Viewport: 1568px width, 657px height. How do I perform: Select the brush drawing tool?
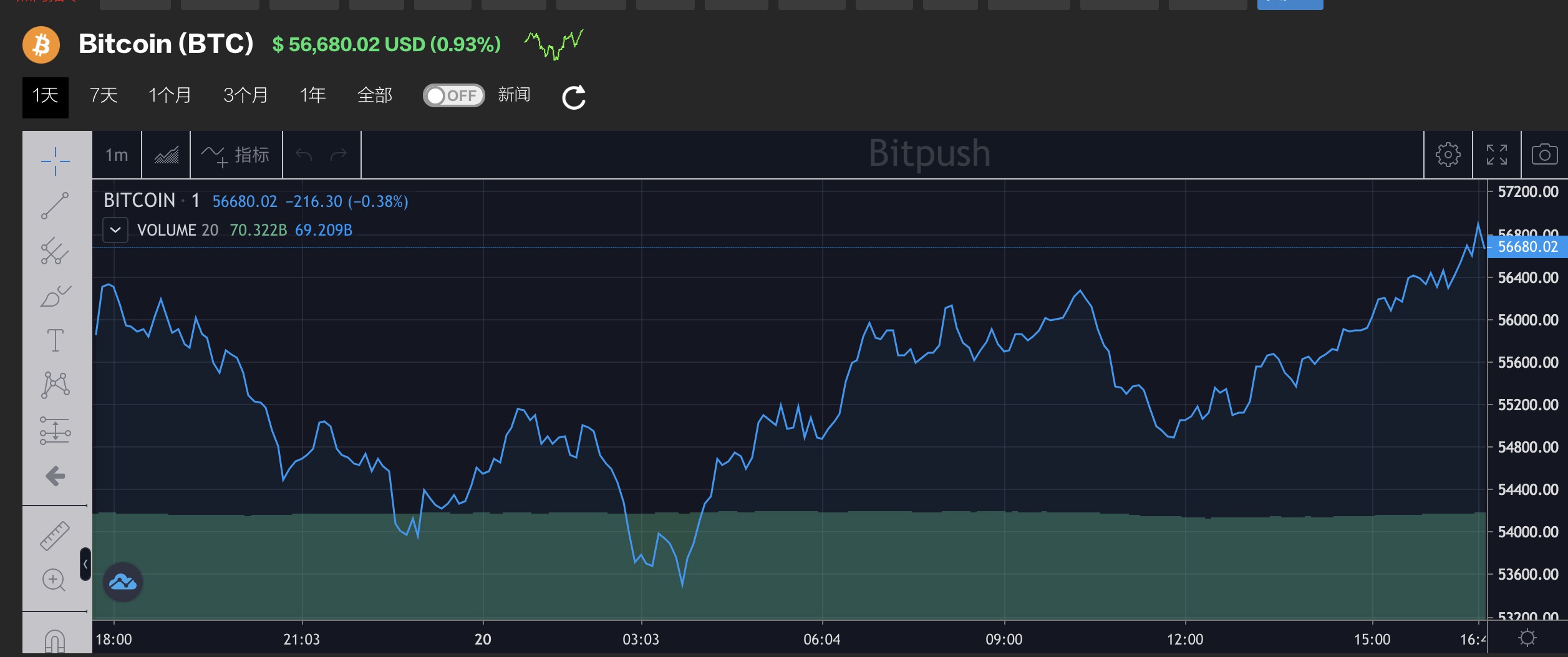pos(55,296)
